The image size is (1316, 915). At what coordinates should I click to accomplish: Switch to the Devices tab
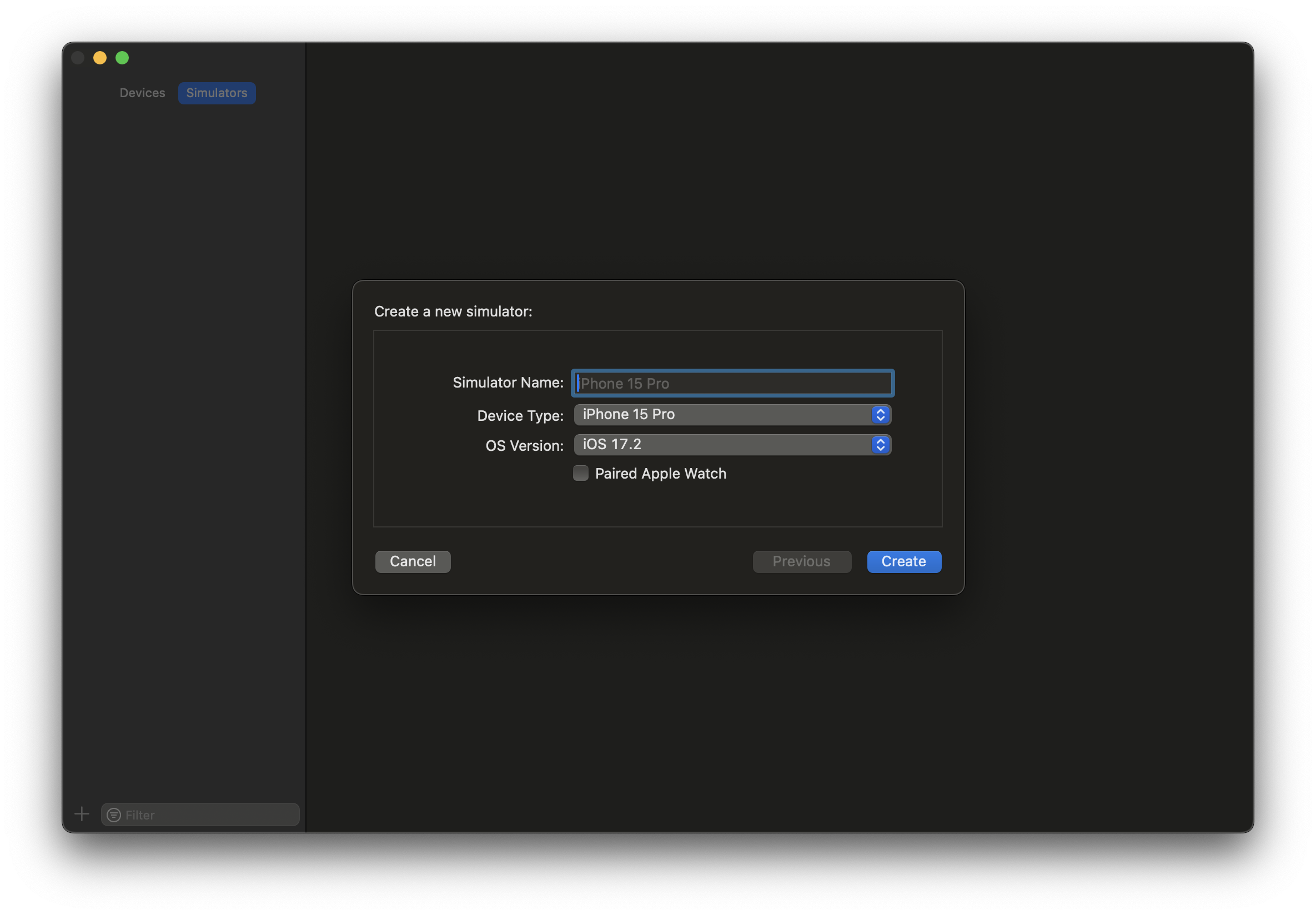click(142, 93)
